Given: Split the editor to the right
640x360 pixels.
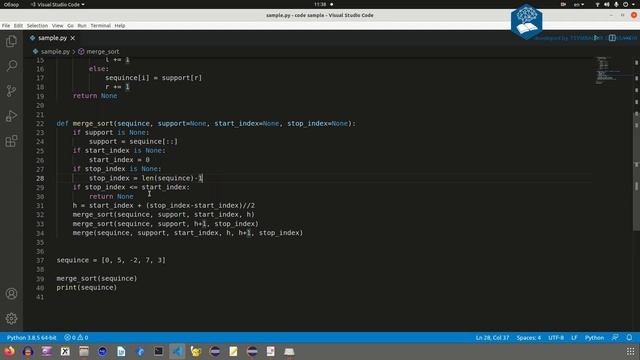Looking at the screenshot, I should point(612,38).
